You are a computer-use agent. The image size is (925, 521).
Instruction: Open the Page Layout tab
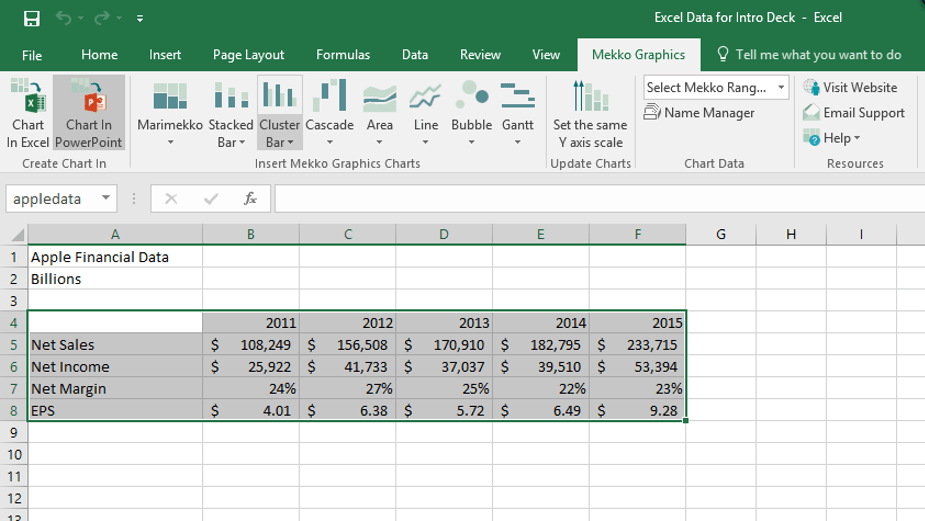tap(248, 55)
